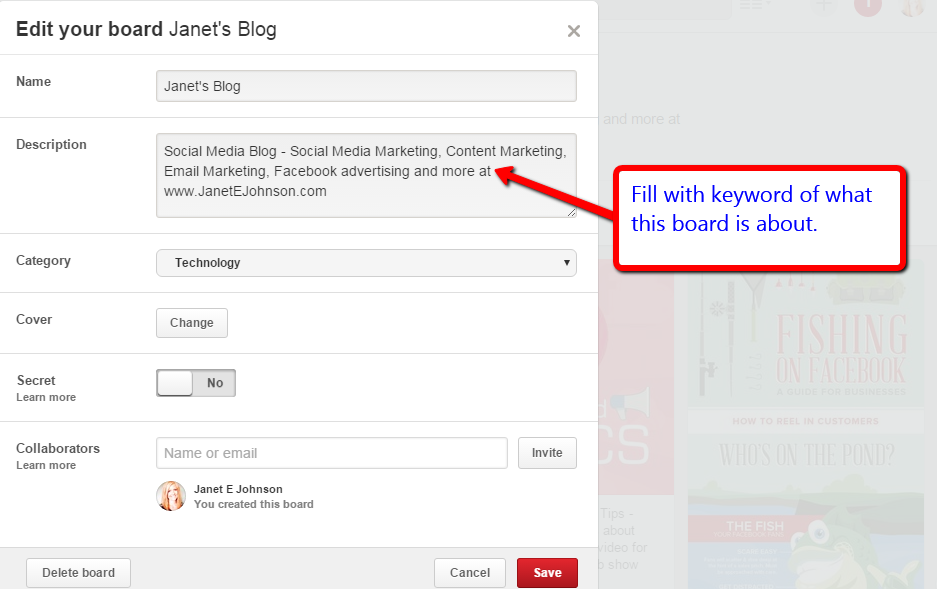Toggle the Secret board switch
The height and width of the screenshot is (589, 937).
pyautogui.click(x=196, y=383)
